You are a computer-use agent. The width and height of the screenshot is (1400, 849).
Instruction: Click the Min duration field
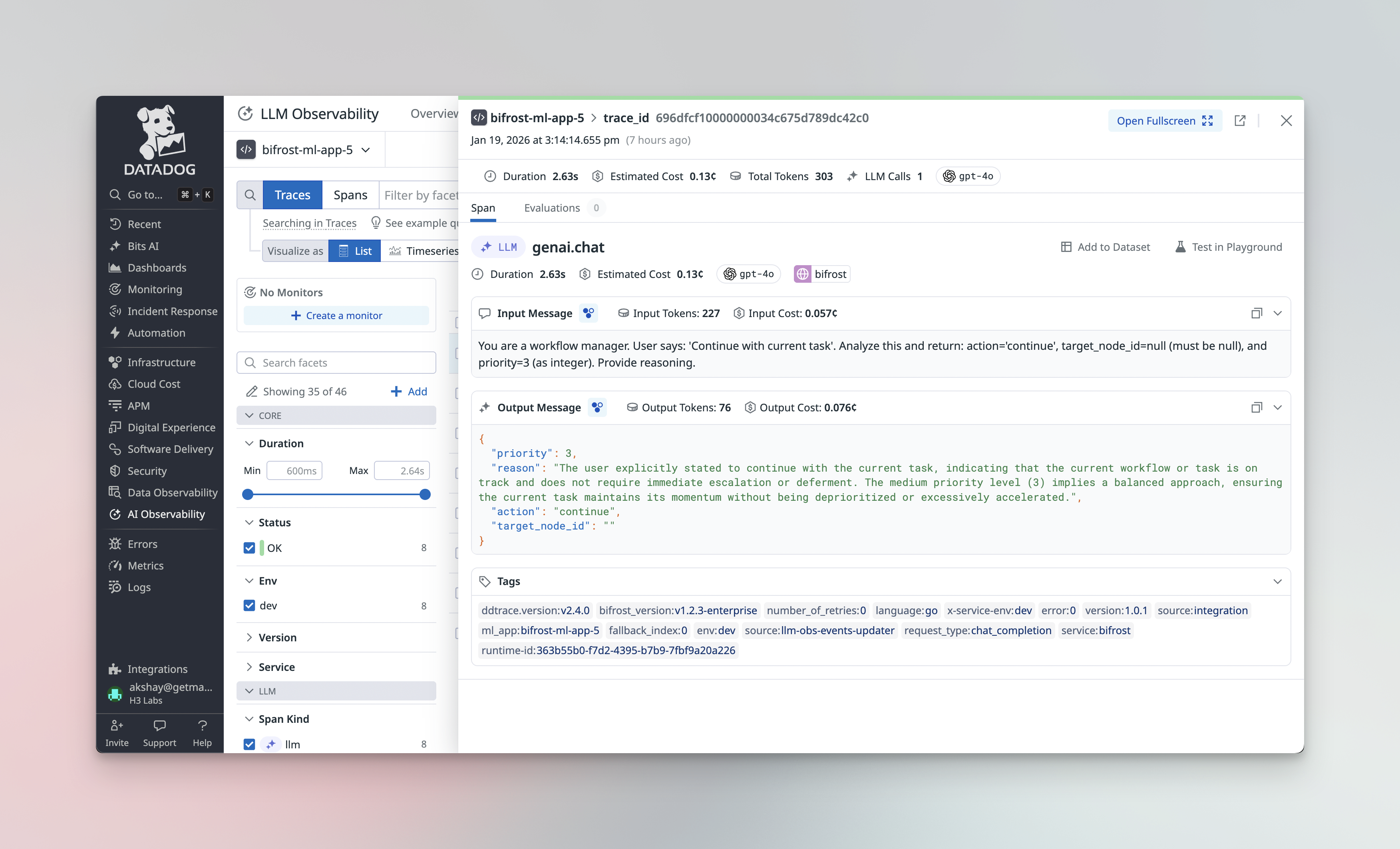295,470
